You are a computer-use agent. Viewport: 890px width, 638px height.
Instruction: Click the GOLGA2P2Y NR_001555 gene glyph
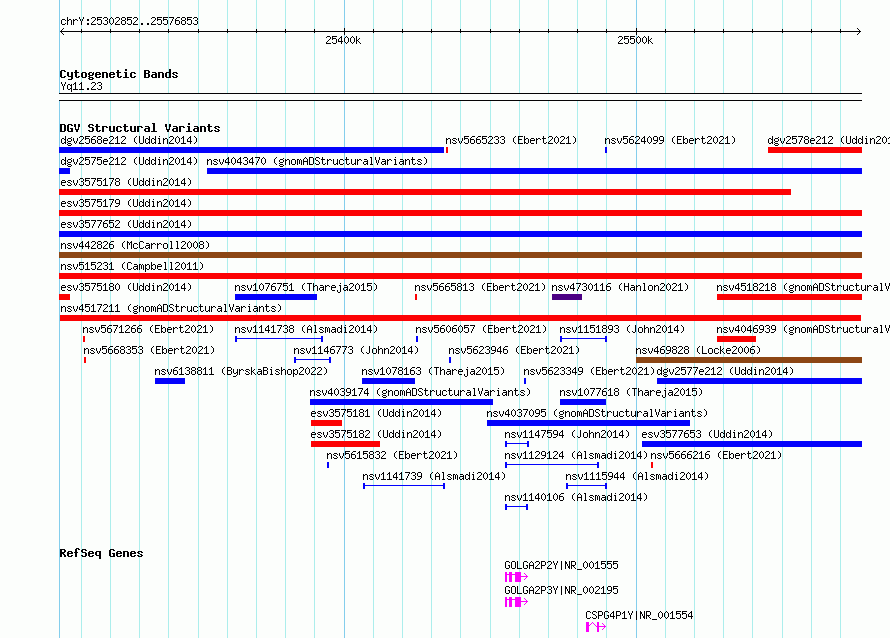(x=516, y=577)
